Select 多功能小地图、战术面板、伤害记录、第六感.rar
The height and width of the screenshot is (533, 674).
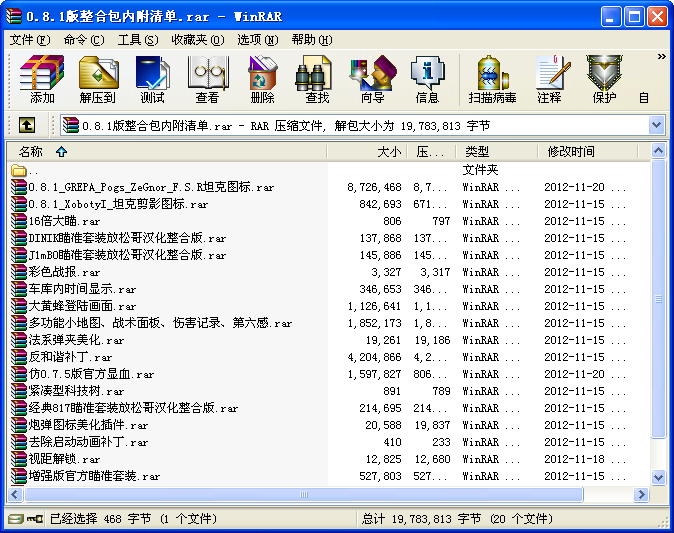coord(152,323)
